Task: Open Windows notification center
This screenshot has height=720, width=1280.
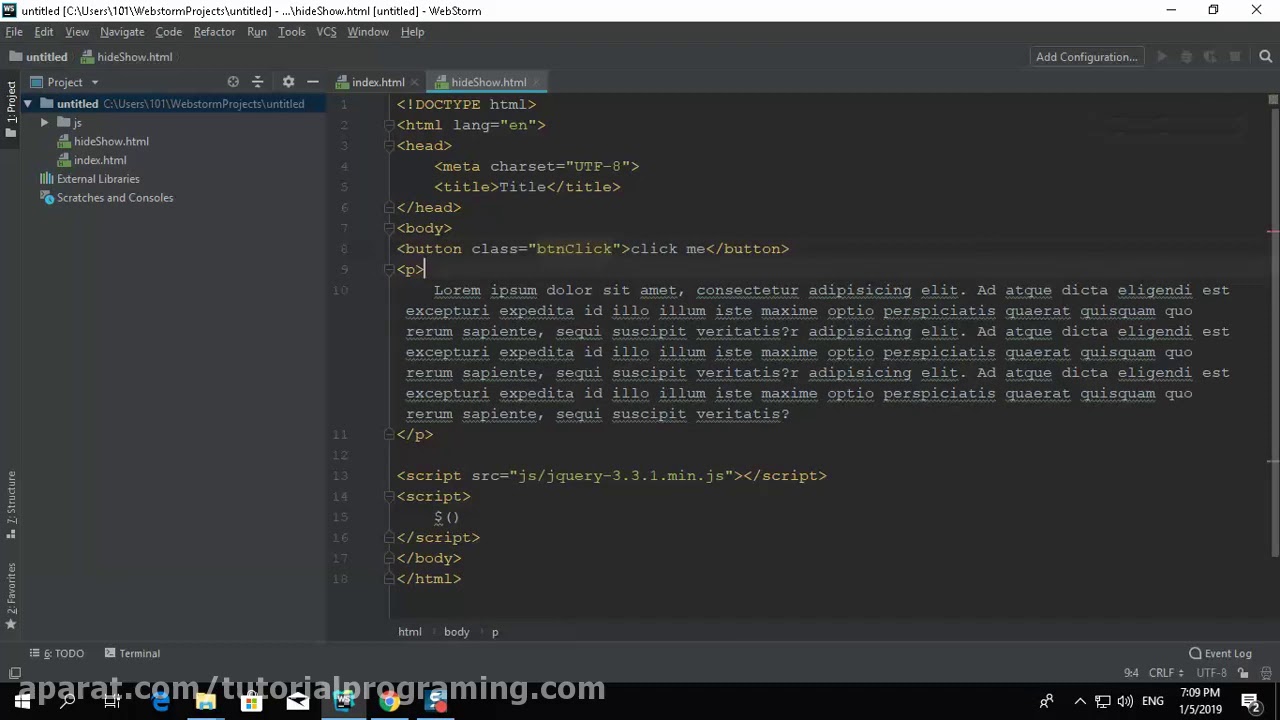Action: [1250, 701]
